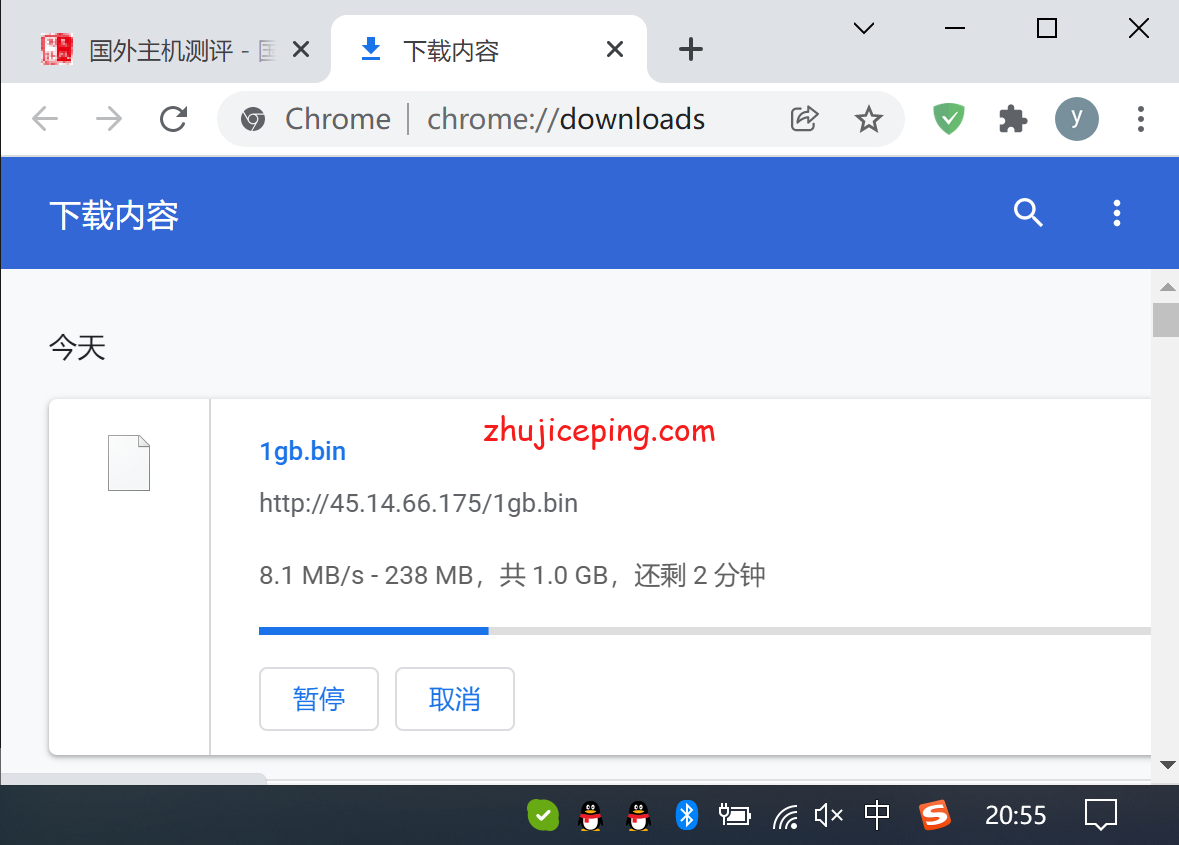Open a new tab with the plus button
This screenshot has width=1179, height=845.
click(690, 50)
